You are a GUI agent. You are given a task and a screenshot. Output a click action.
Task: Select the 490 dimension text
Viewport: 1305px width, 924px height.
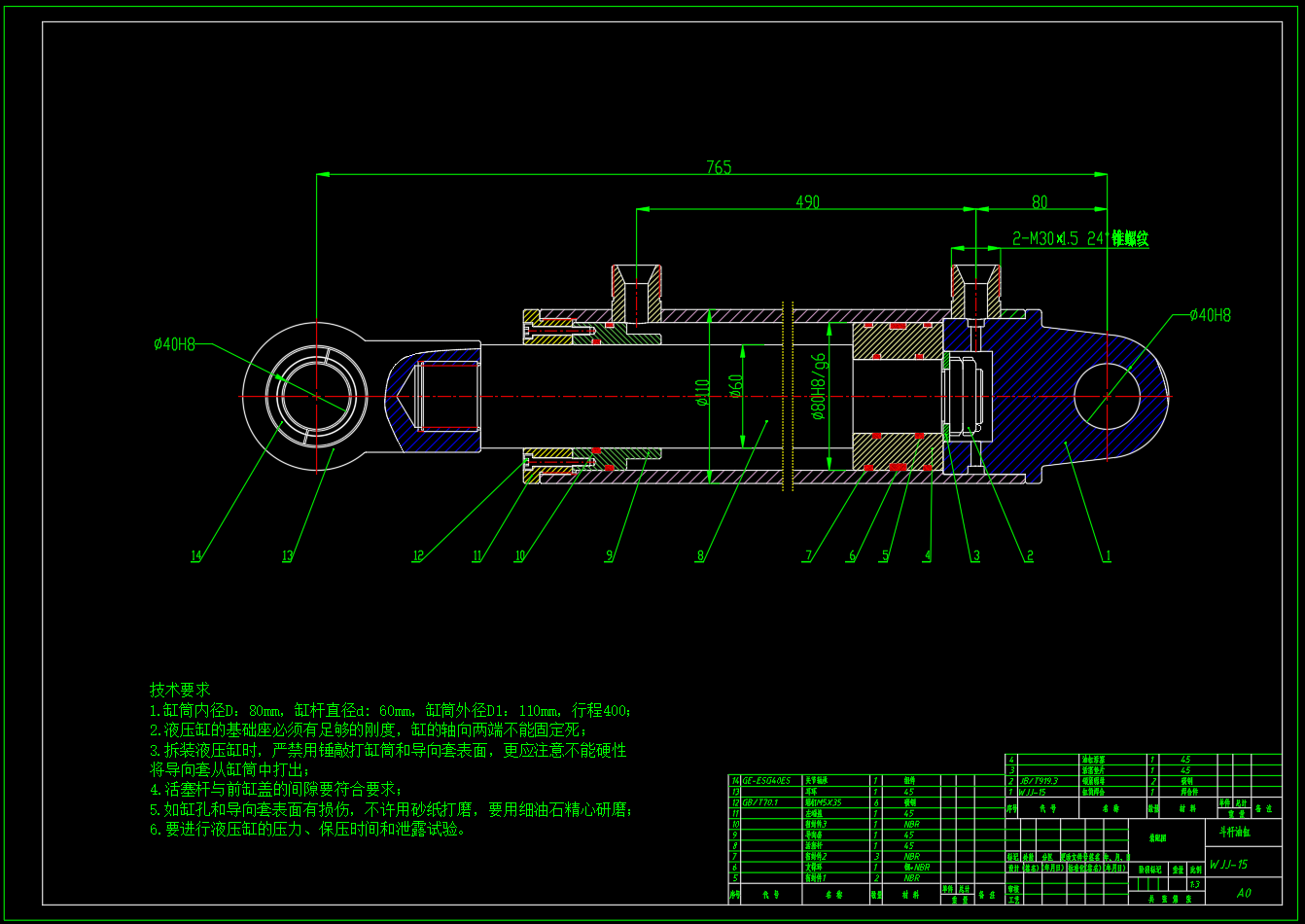pos(807,202)
